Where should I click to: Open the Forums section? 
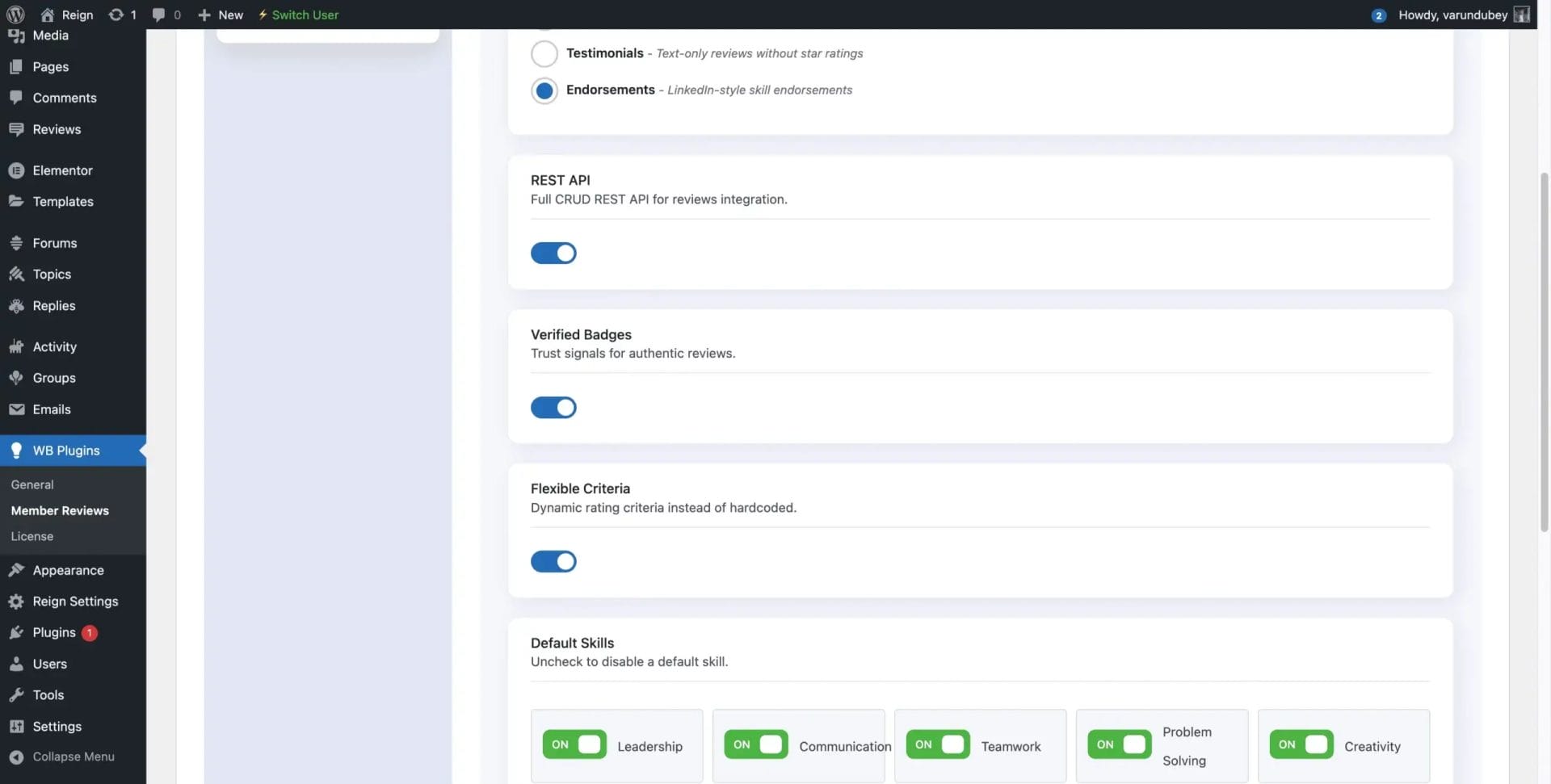[54, 242]
